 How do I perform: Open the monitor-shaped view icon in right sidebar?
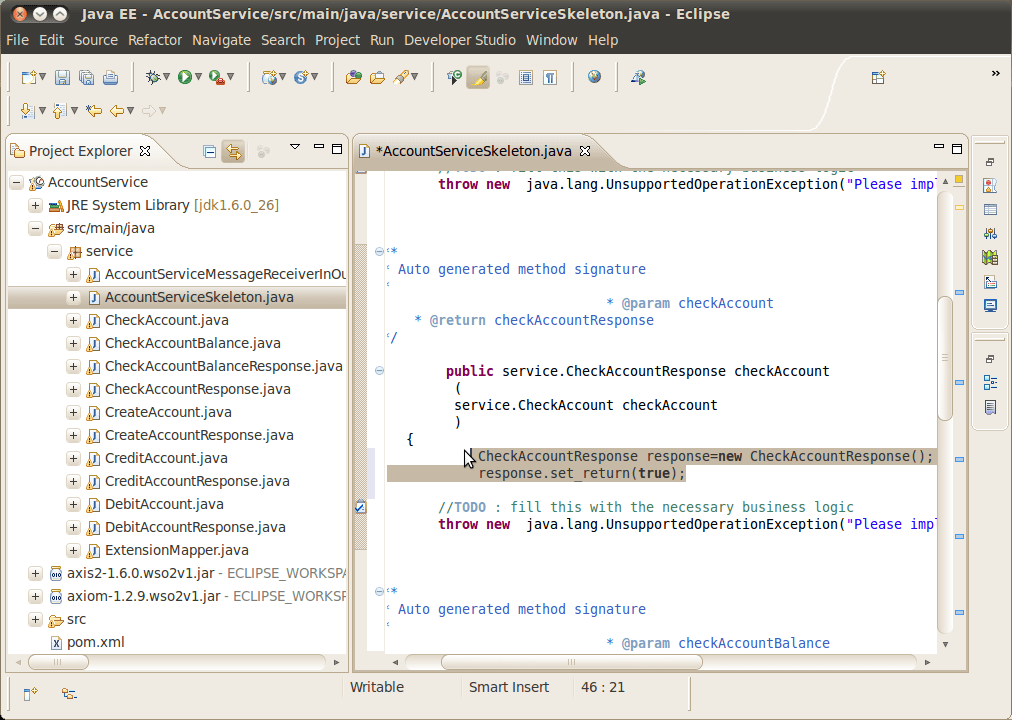click(990, 305)
